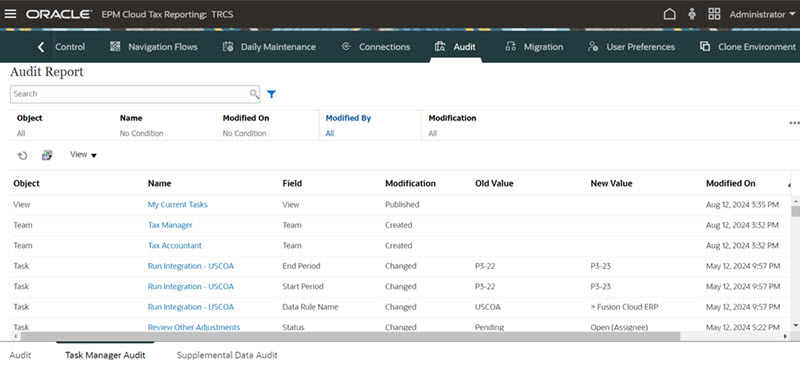Image resolution: width=800 pixels, height=365 pixels.
Task: Click the Oracle logo
Action: pos(59,14)
